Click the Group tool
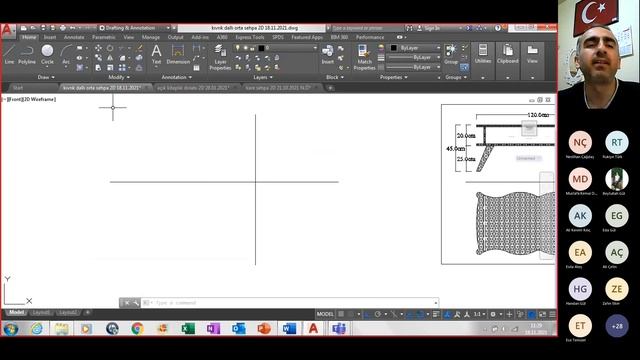The width and height of the screenshot is (640, 360). point(451,54)
